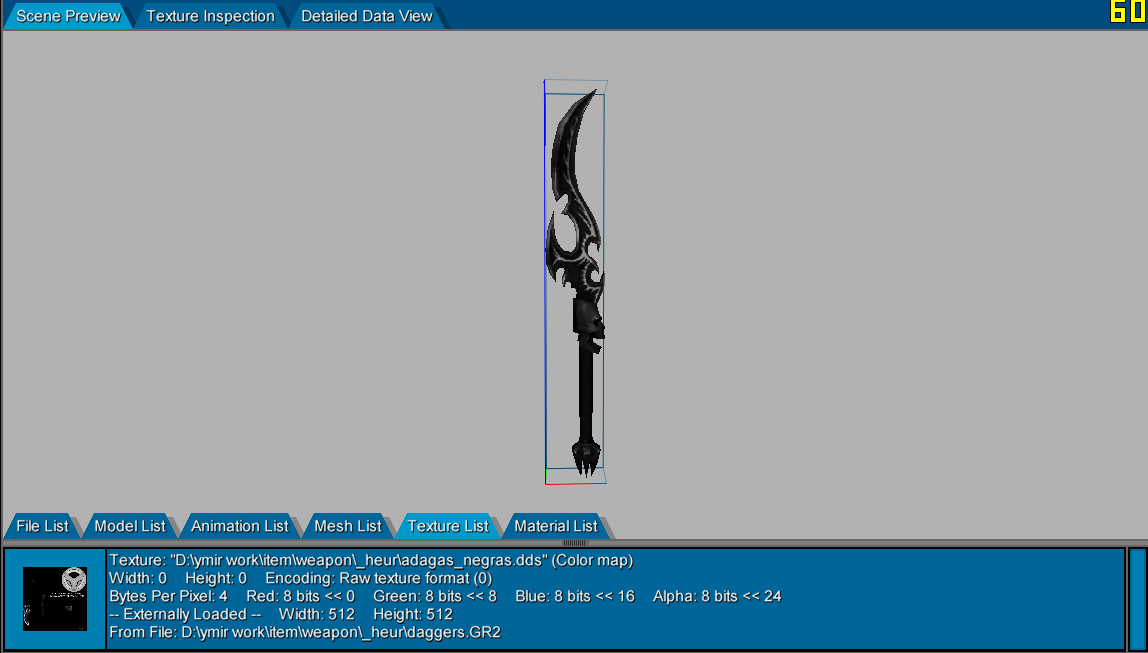Click the yellow 60 FPS counter
The width and height of the screenshot is (1148, 653).
1128,12
